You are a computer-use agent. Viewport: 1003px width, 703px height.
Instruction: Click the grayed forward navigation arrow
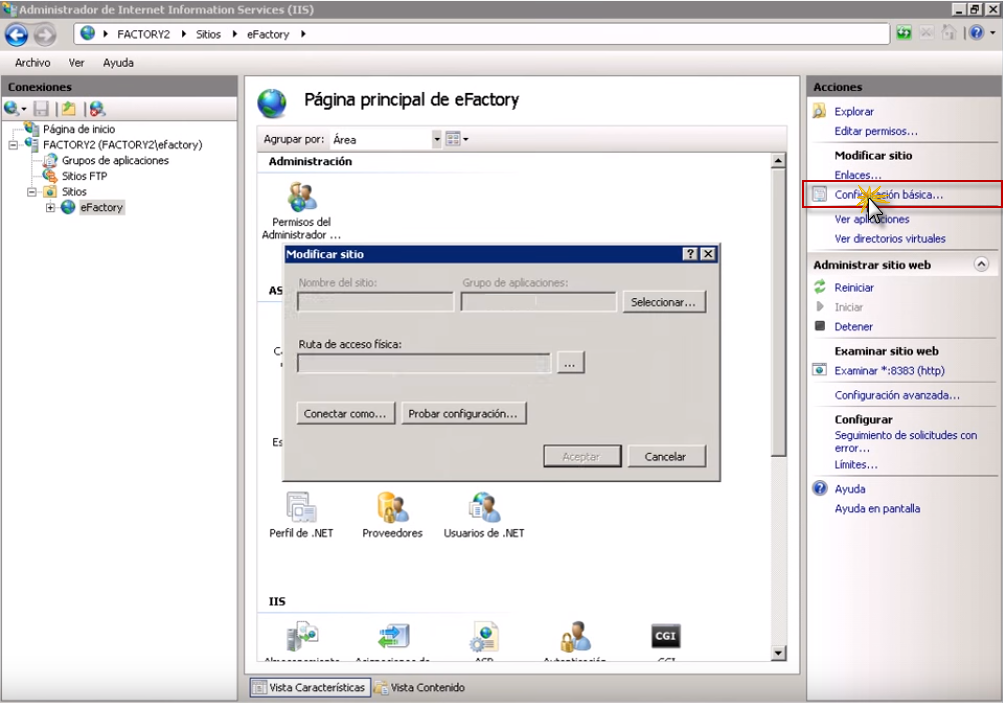tap(45, 35)
